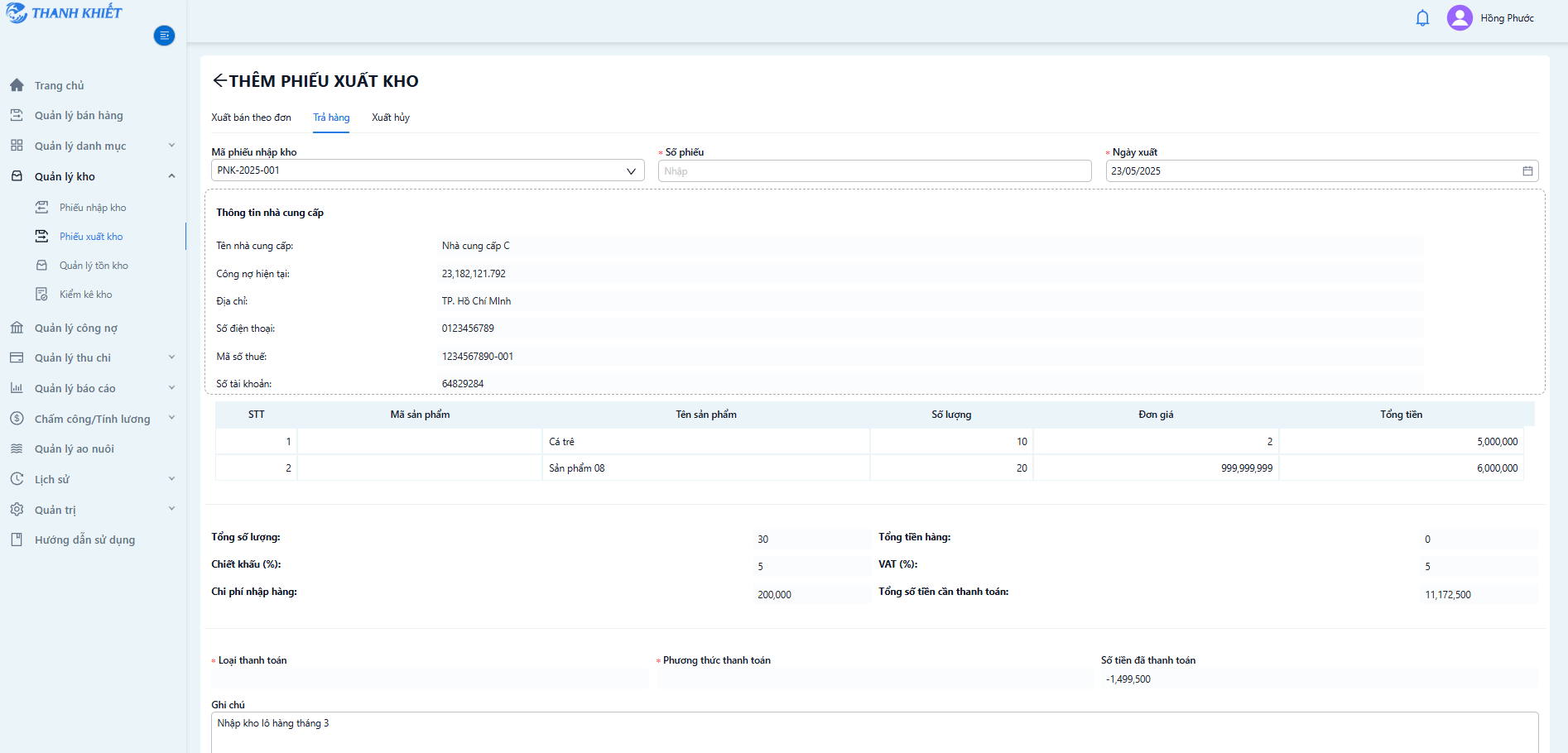Click the Cá trê product cell
1568x753 pixels.
click(x=705, y=441)
